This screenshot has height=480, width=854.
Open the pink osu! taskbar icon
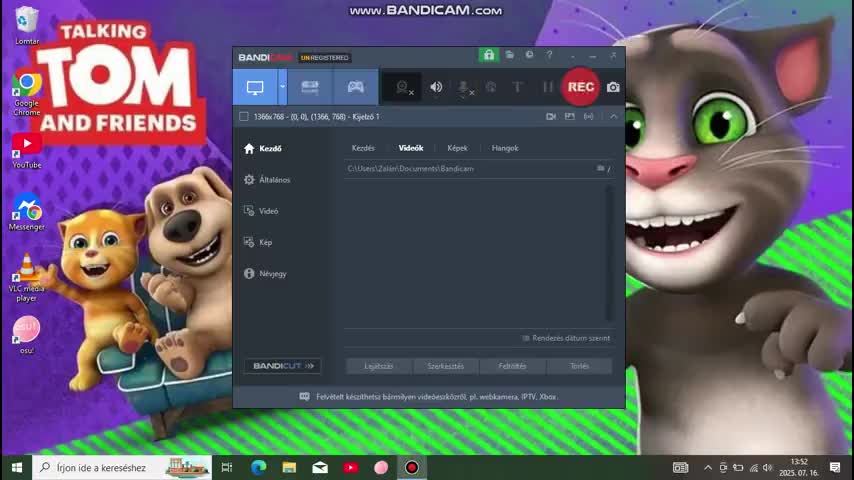pyautogui.click(x=381, y=467)
